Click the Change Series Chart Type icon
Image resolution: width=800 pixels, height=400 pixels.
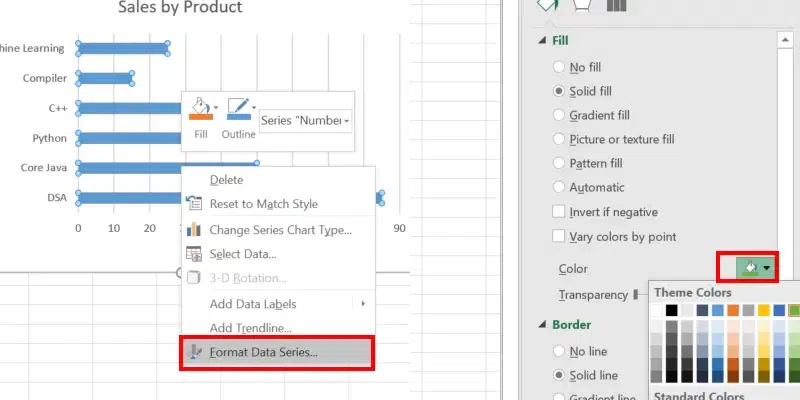pyautogui.click(x=195, y=230)
